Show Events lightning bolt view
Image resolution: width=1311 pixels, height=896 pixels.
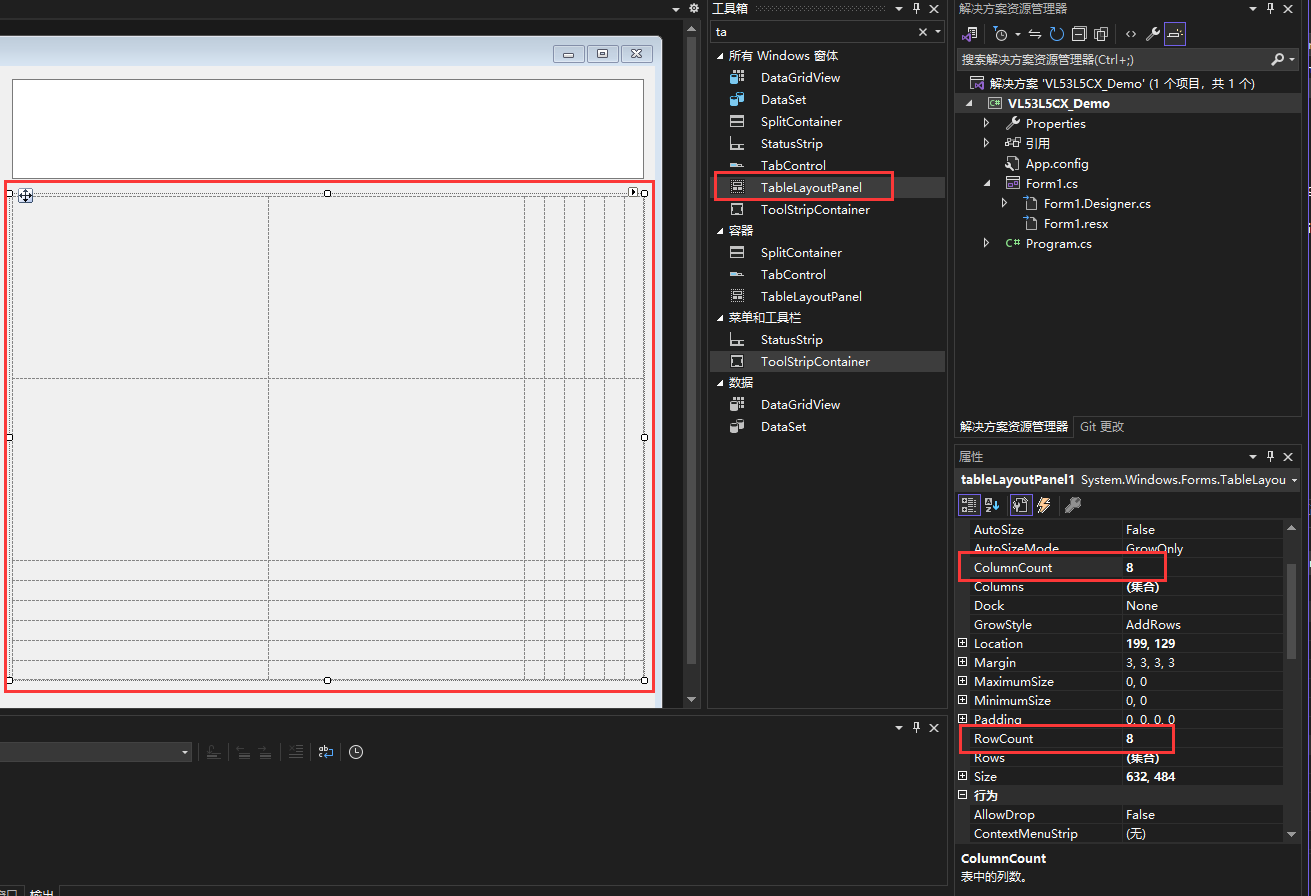click(1044, 505)
